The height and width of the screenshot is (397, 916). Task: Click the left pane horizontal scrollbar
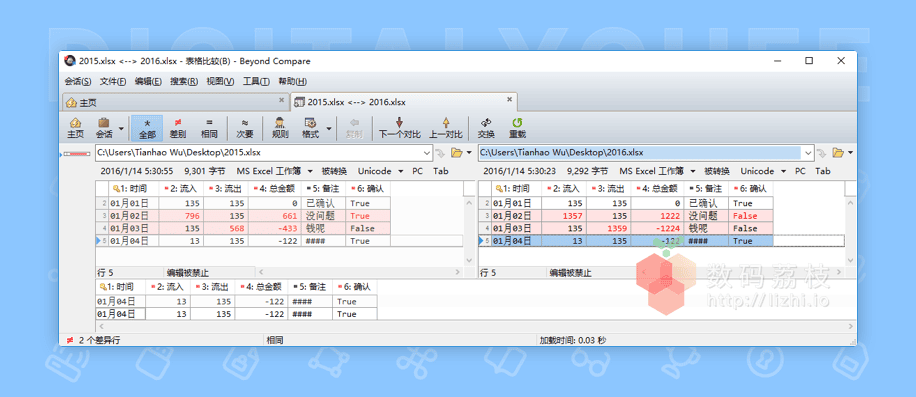[x=359, y=272]
